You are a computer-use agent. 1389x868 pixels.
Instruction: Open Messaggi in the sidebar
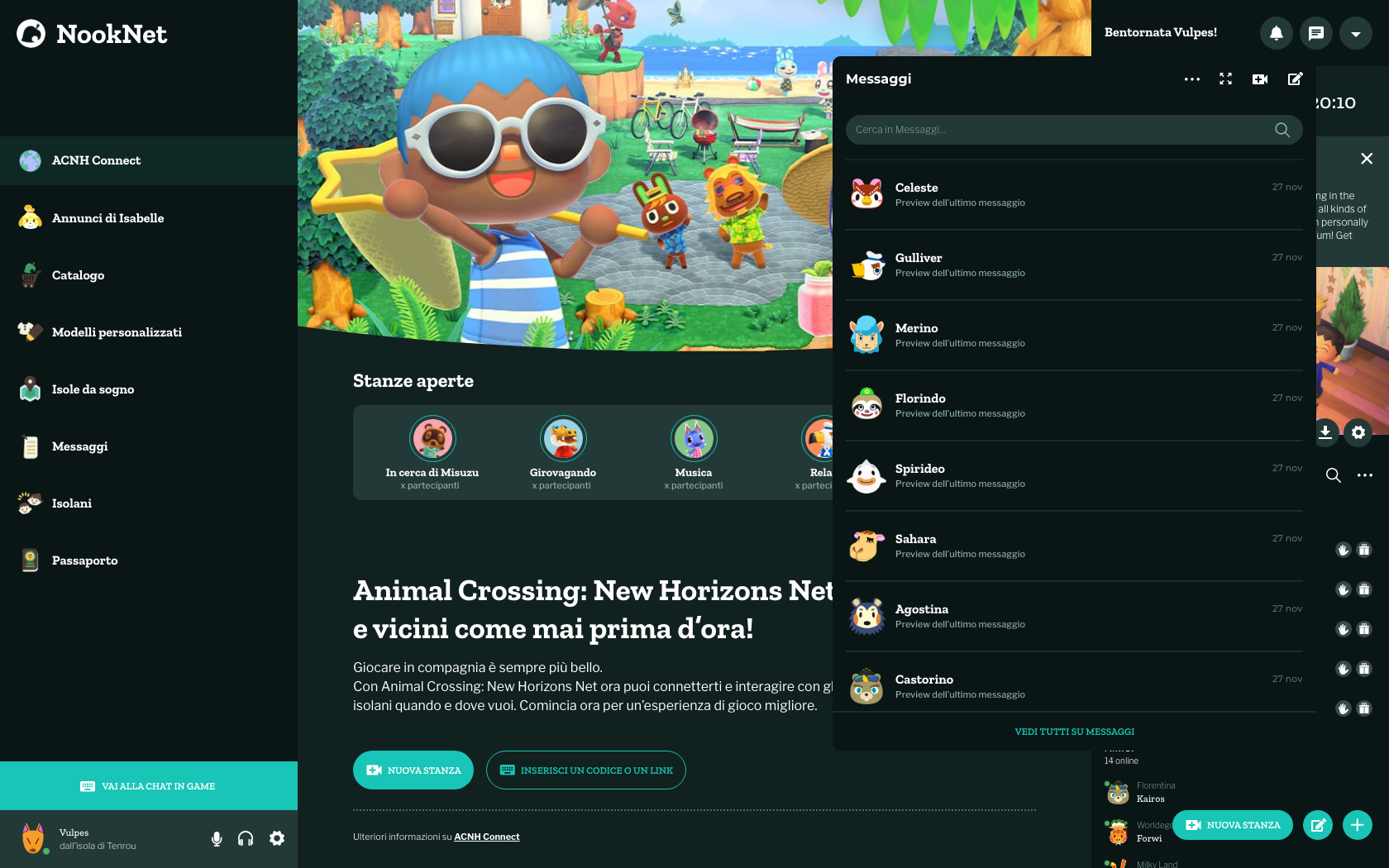(x=149, y=446)
